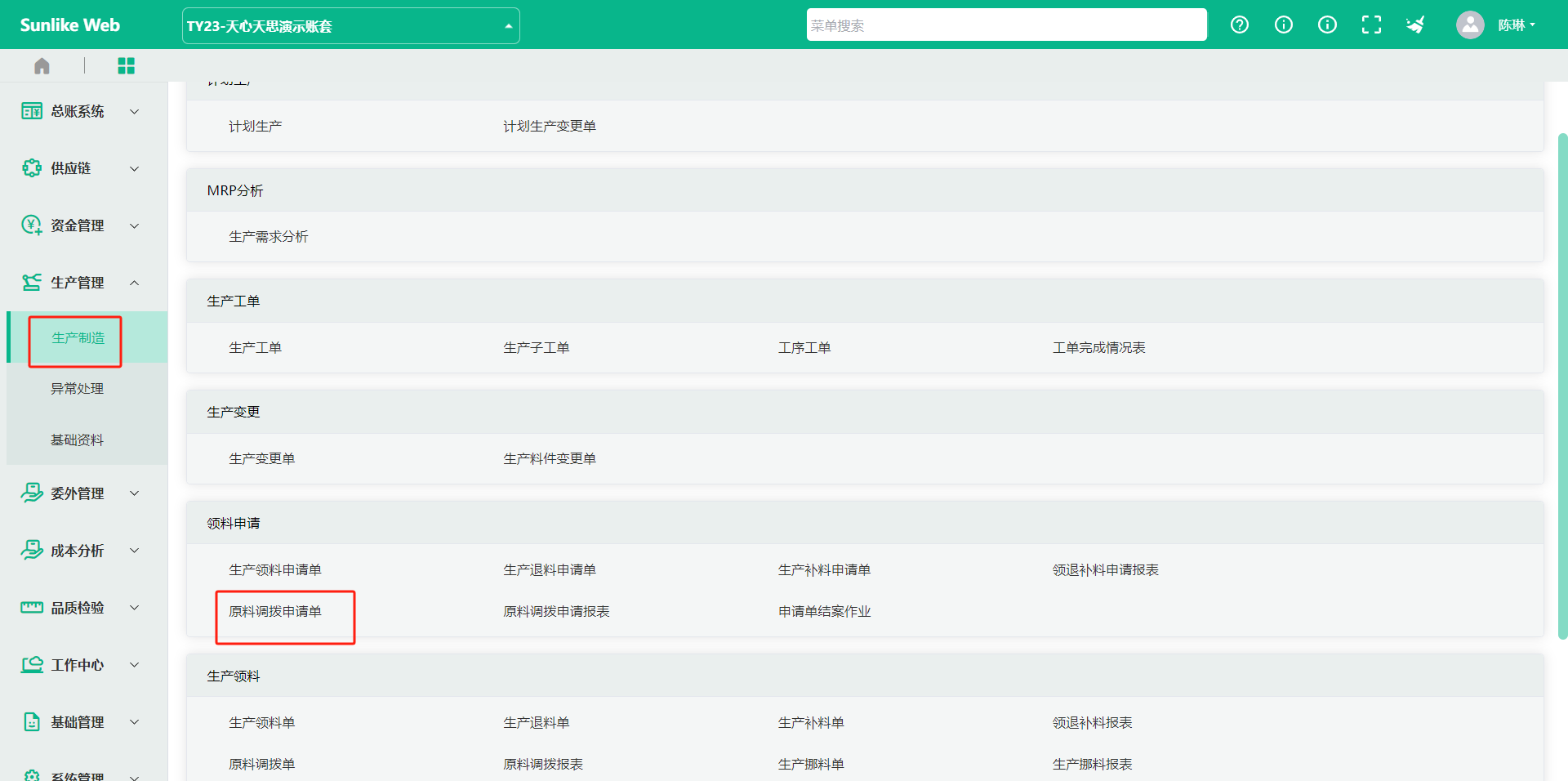Screen dimensions: 1568x781
Task: Select 基础资料 submenu item
Action: click(x=78, y=440)
